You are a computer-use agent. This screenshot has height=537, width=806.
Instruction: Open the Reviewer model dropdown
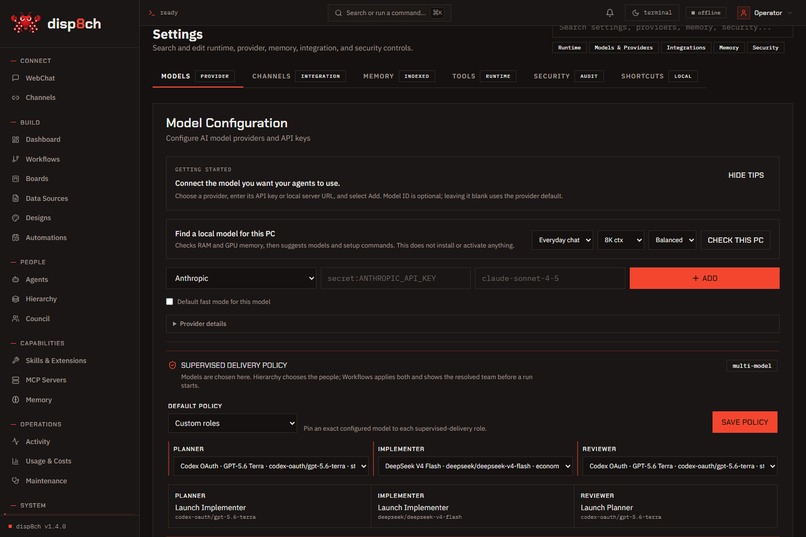point(680,466)
